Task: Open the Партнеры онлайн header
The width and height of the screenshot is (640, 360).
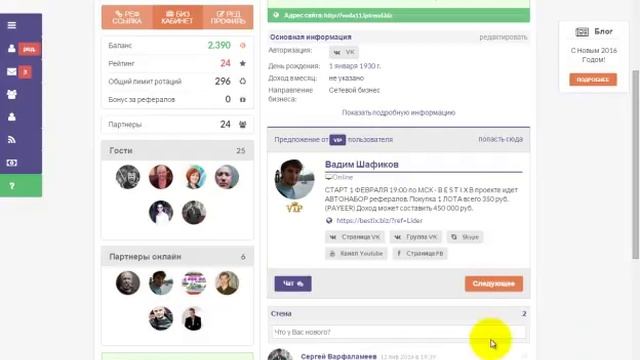Action: 178,257
